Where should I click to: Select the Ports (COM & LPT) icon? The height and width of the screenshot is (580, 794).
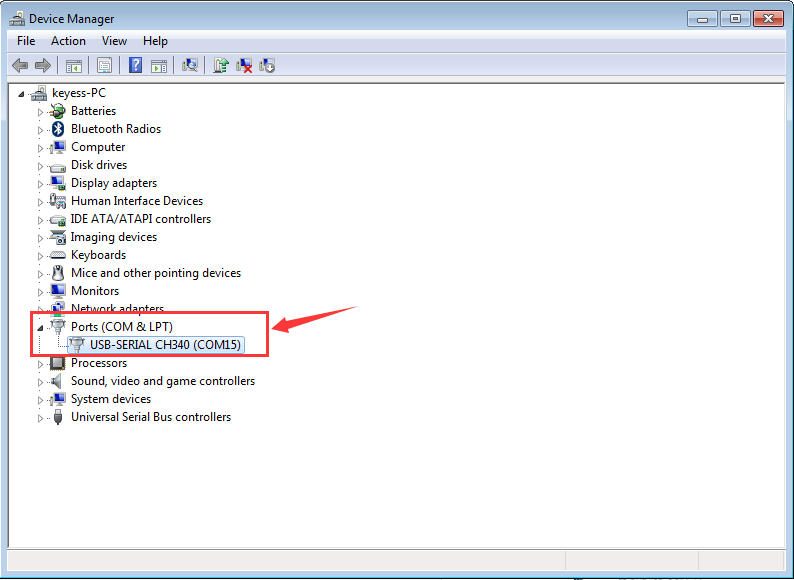point(58,327)
